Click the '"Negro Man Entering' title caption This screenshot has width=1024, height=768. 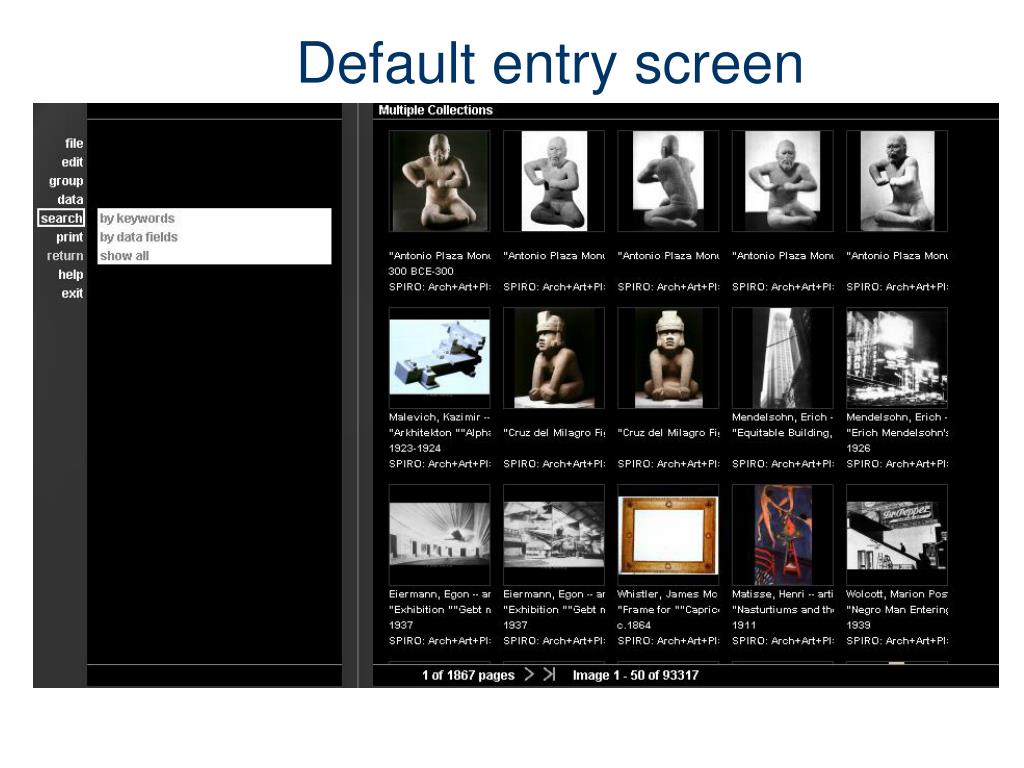[x=897, y=609]
